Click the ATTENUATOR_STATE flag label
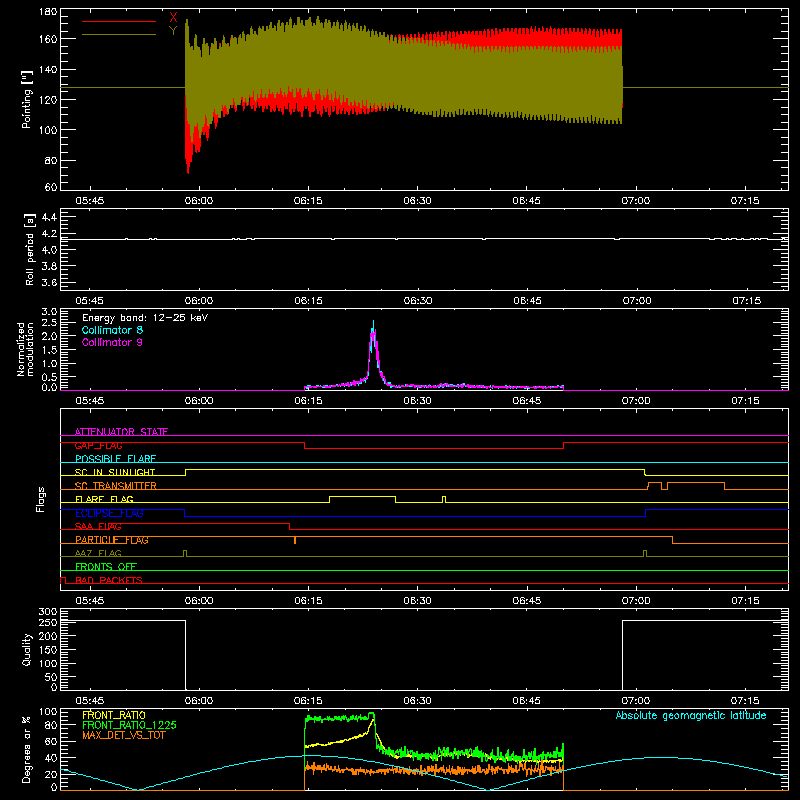 (x=121, y=432)
